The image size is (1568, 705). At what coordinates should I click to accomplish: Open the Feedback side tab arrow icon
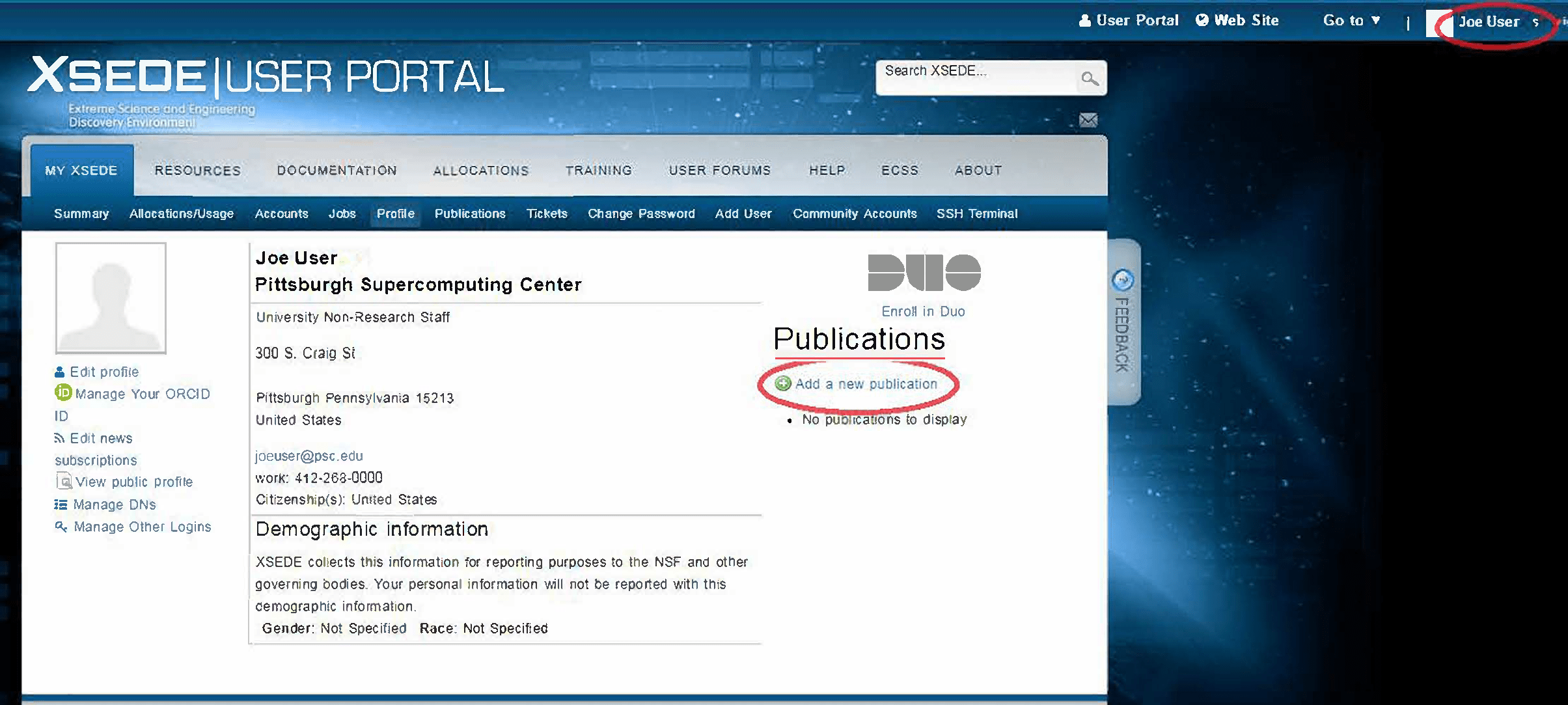click(x=1122, y=280)
